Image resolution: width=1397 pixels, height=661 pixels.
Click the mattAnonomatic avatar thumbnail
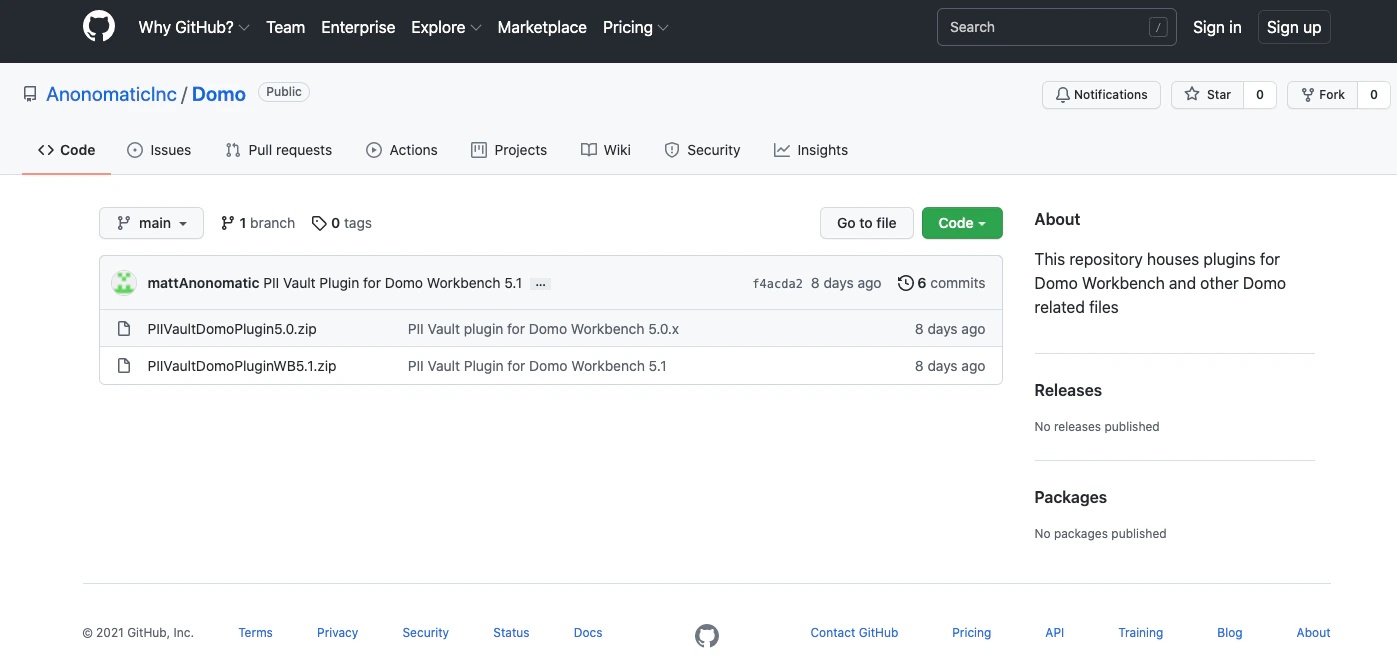[x=124, y=283]
